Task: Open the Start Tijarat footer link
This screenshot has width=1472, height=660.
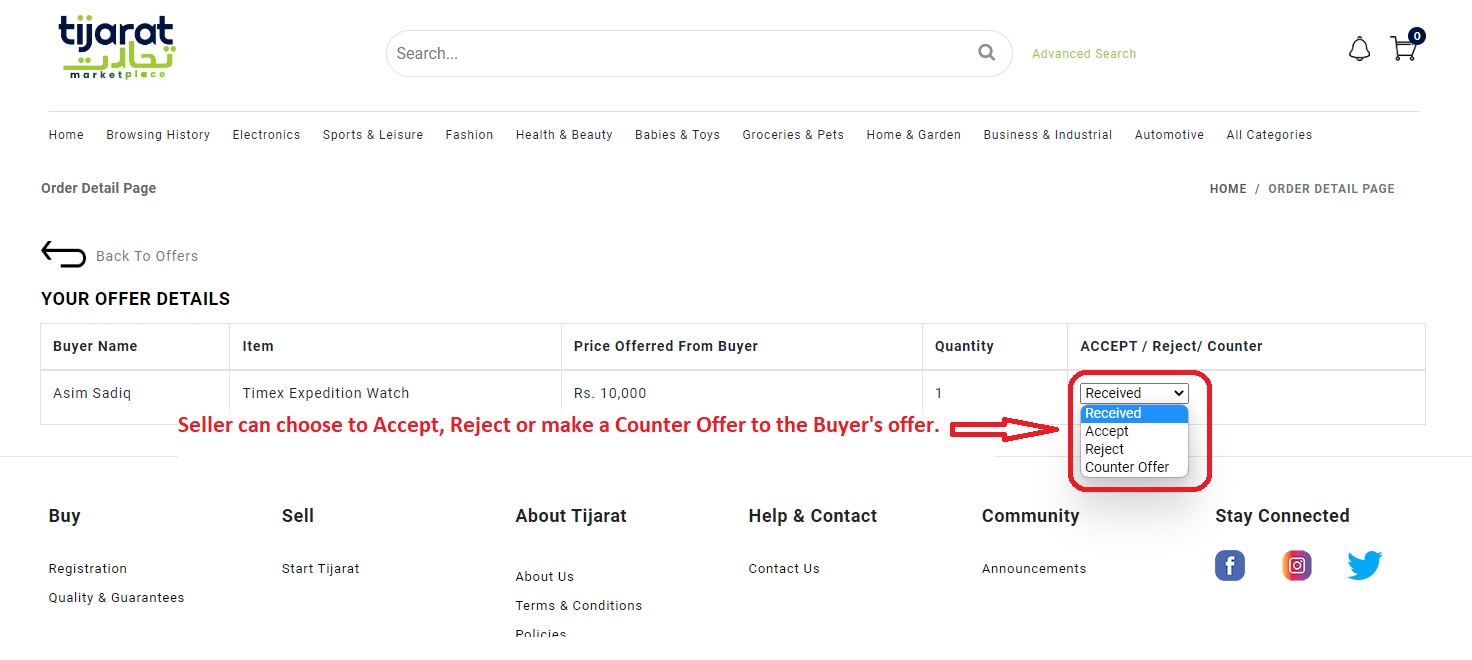Action: 321,569
